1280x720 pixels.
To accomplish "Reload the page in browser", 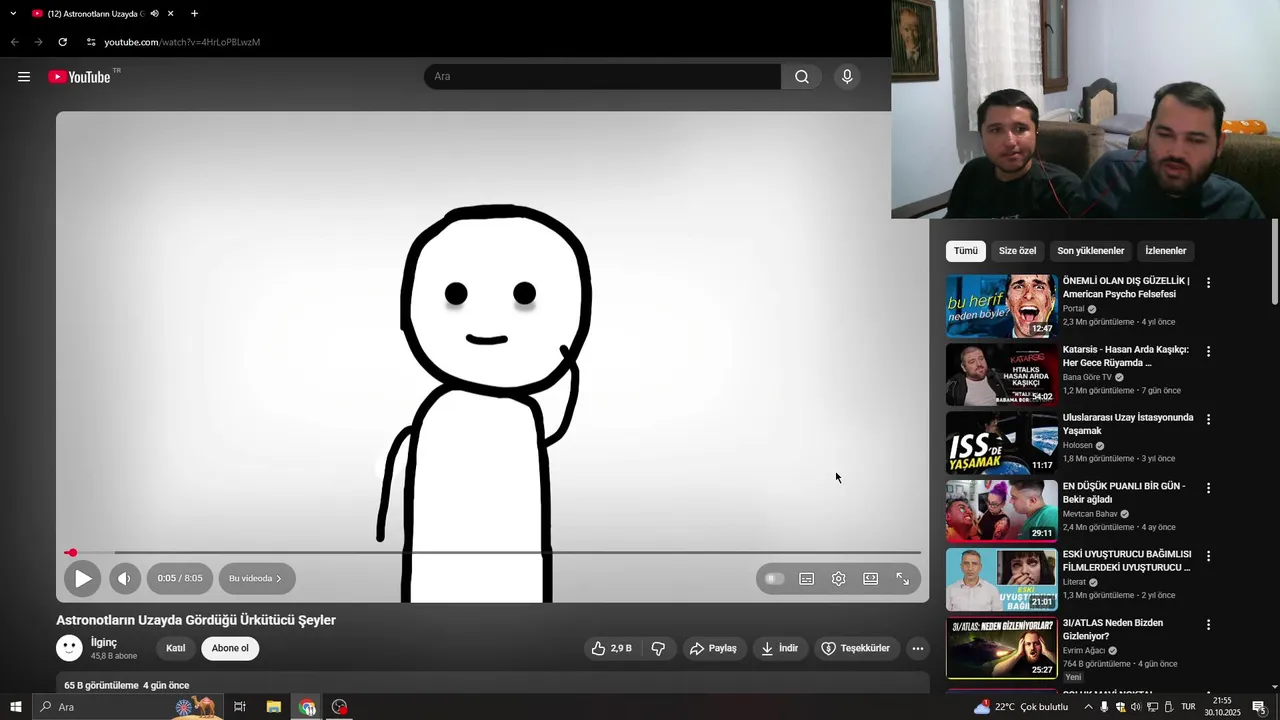I will point(62,42).
